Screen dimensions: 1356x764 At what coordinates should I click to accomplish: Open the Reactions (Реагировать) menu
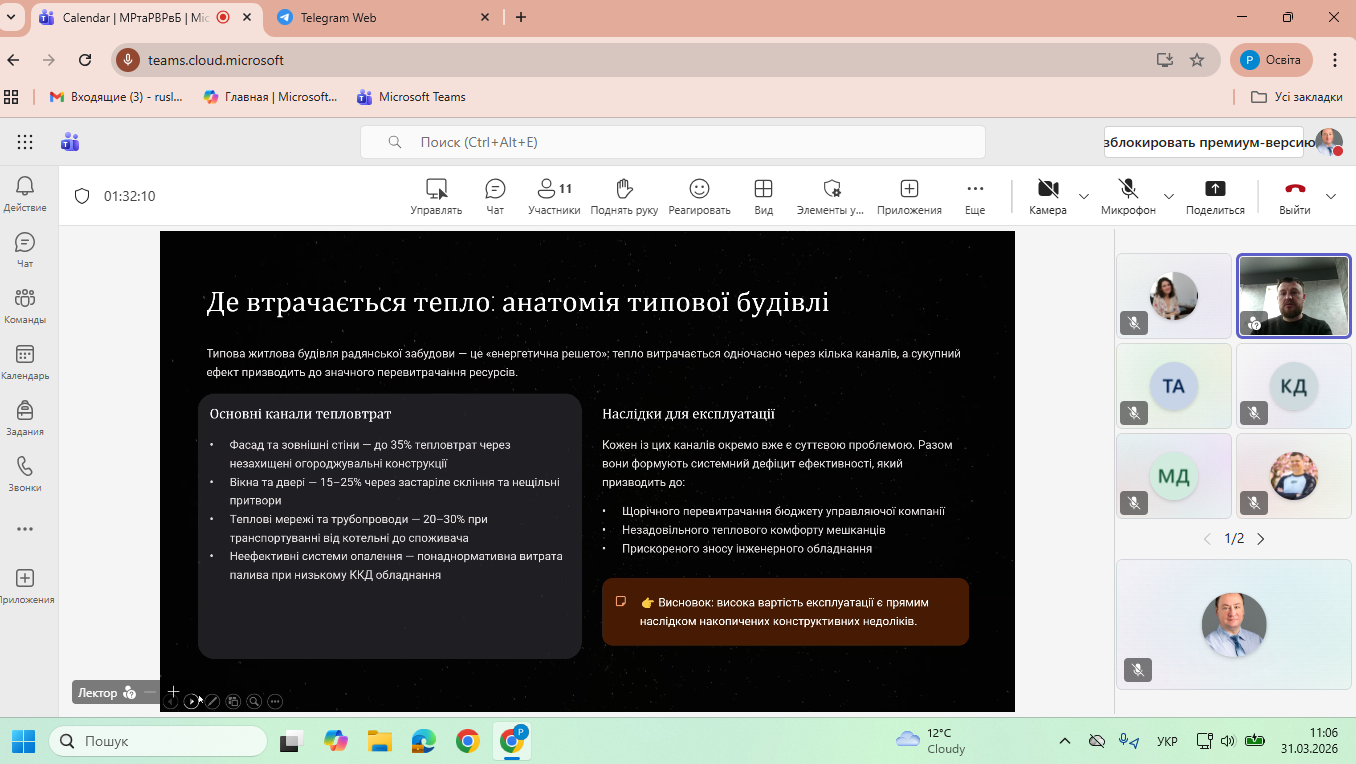(x=699, y=196)
